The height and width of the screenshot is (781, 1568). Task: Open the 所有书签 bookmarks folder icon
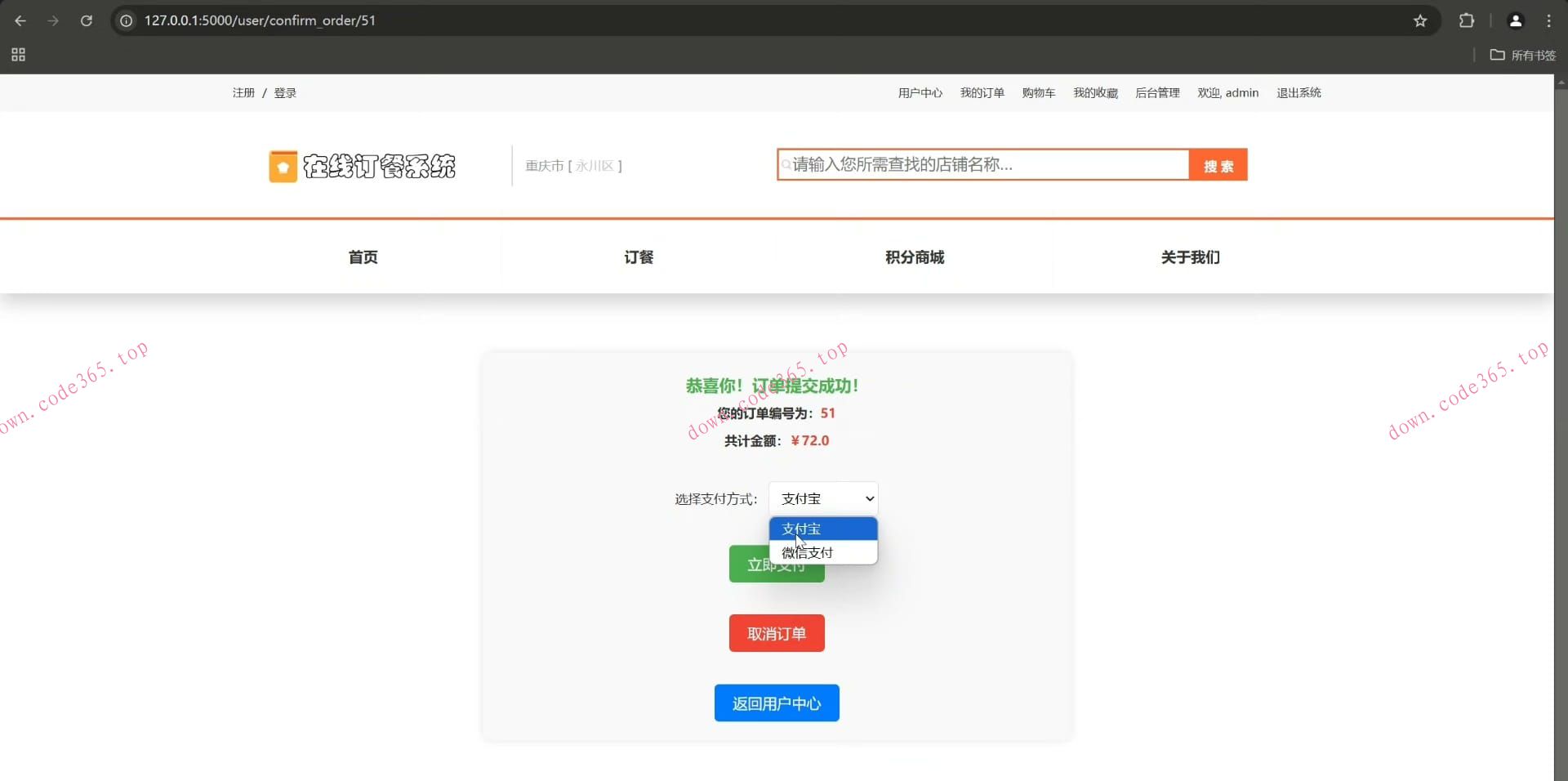click(1499, 55)
